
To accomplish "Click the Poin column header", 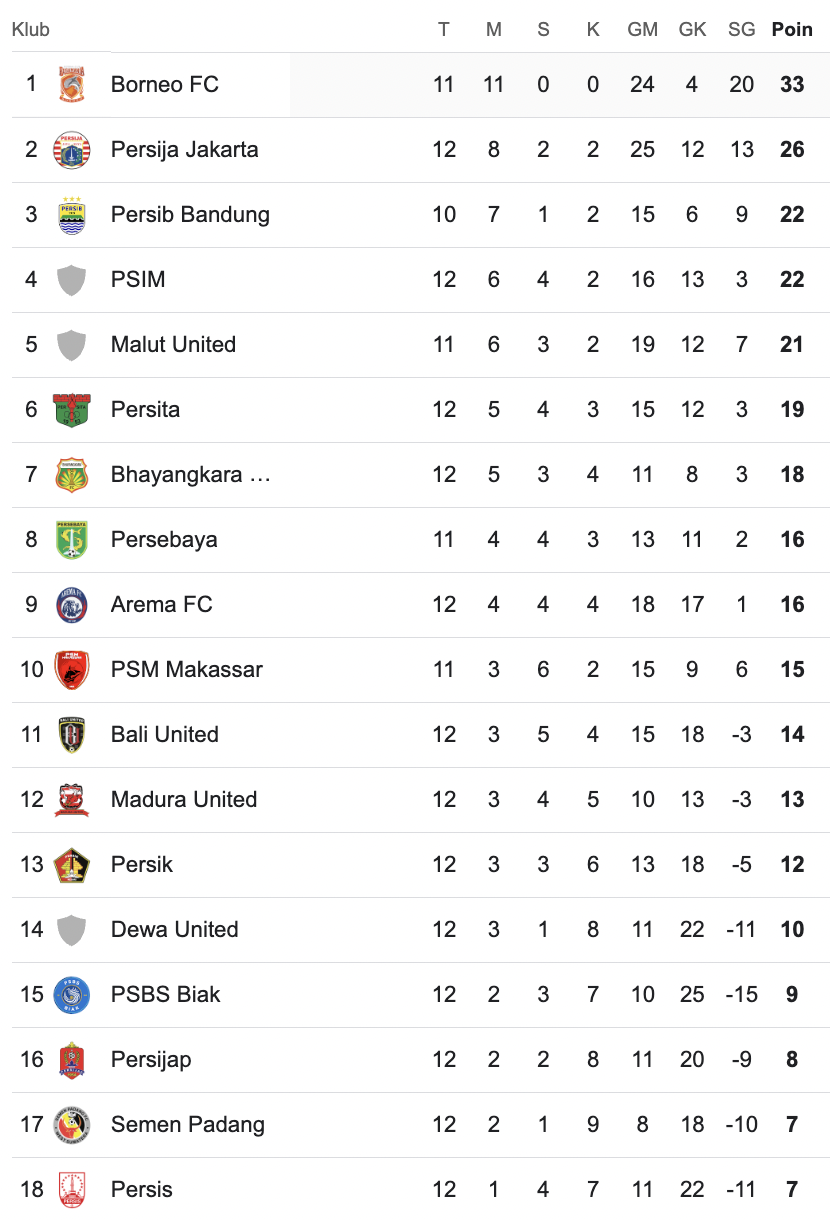I will coord(792,30).
